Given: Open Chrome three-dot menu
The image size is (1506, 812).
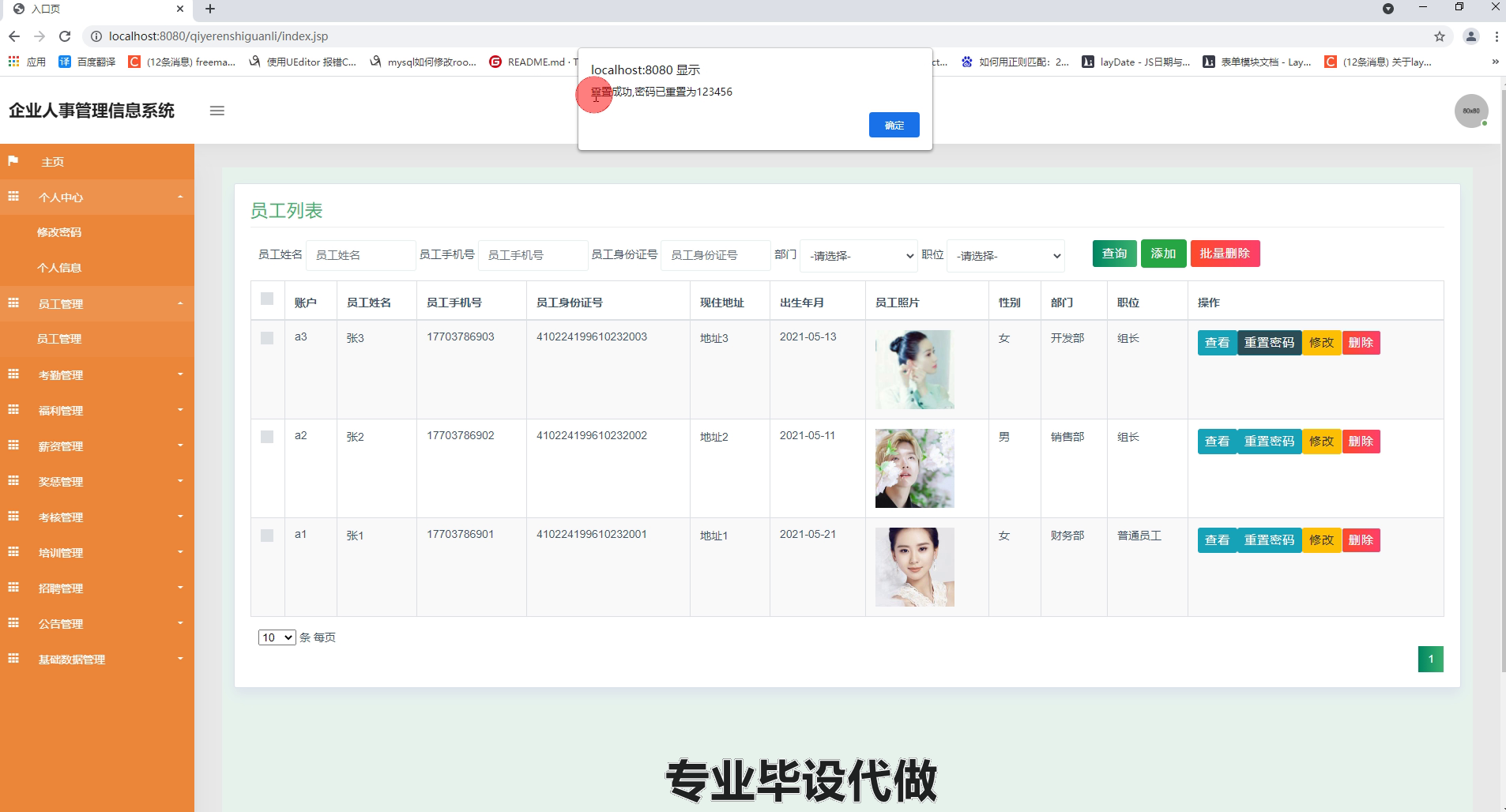Looking at the screenshot, I should (1497, 36).
